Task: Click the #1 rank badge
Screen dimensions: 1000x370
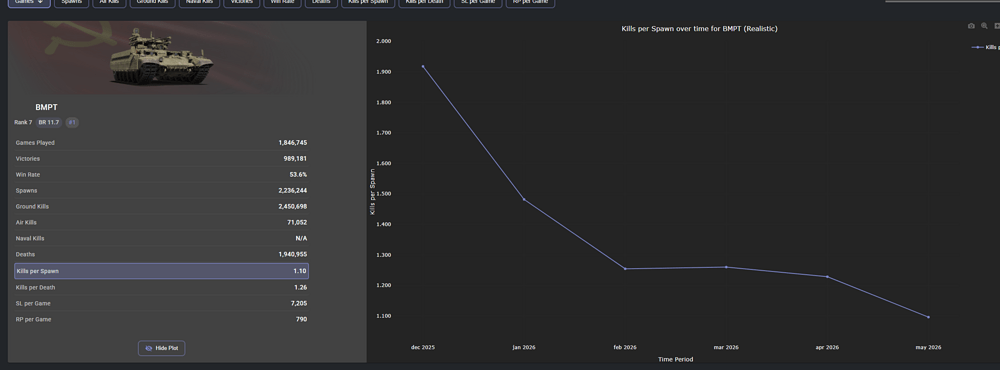Action: [72, 122]
